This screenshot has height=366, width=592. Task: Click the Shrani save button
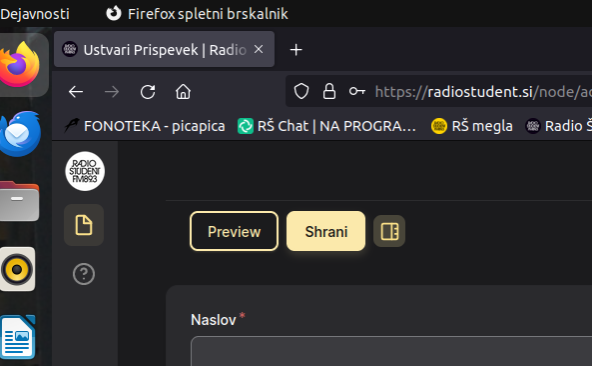point(326,231)
